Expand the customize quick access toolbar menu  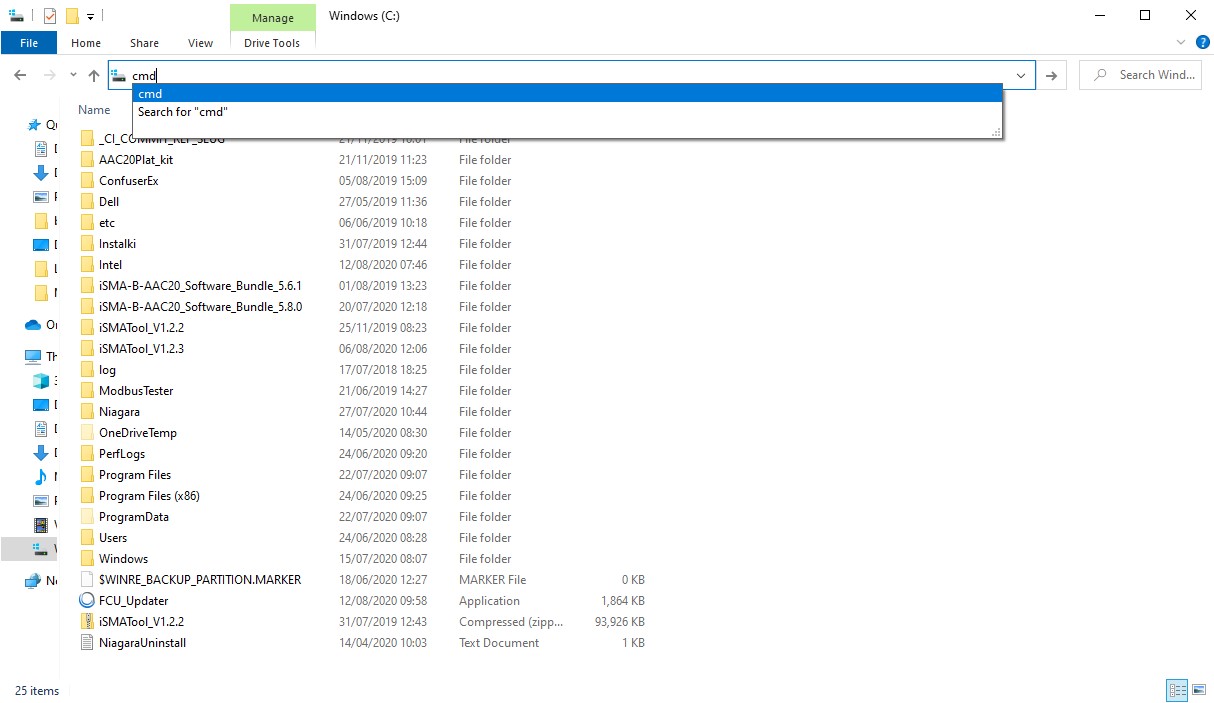pyautogui.click(x=90, y=16)
